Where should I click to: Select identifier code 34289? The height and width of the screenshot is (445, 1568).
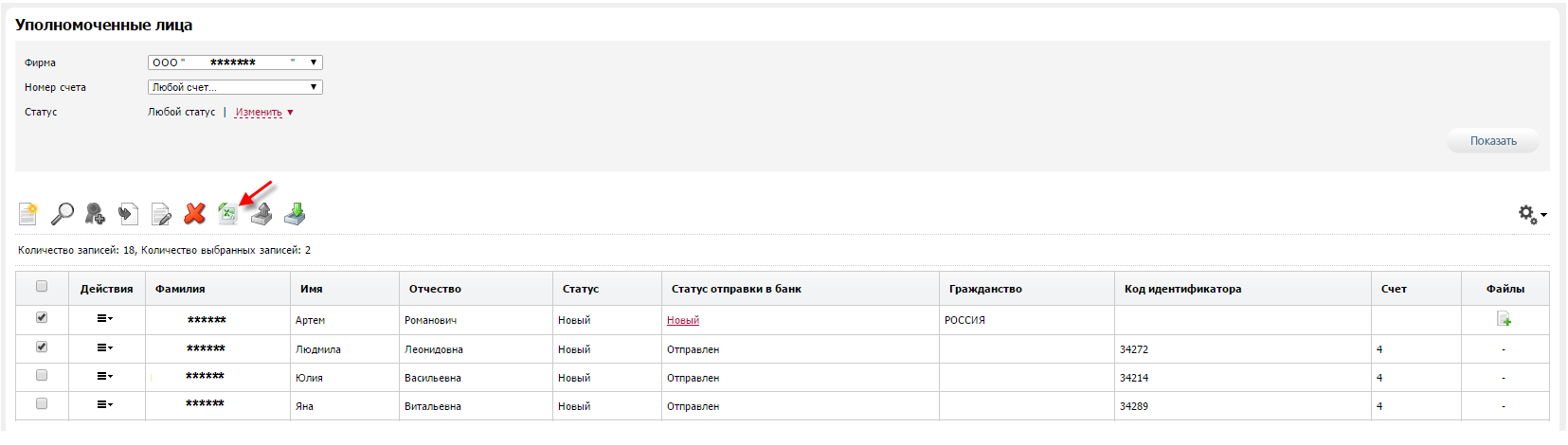[x=1134, y=406]
